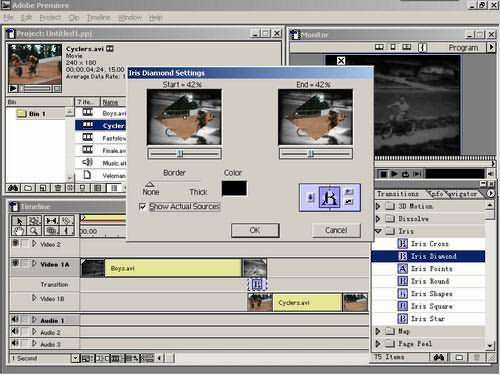Collapse the Iris transitions folder
This screenshot has width=500, height=375.
[378, 231]
